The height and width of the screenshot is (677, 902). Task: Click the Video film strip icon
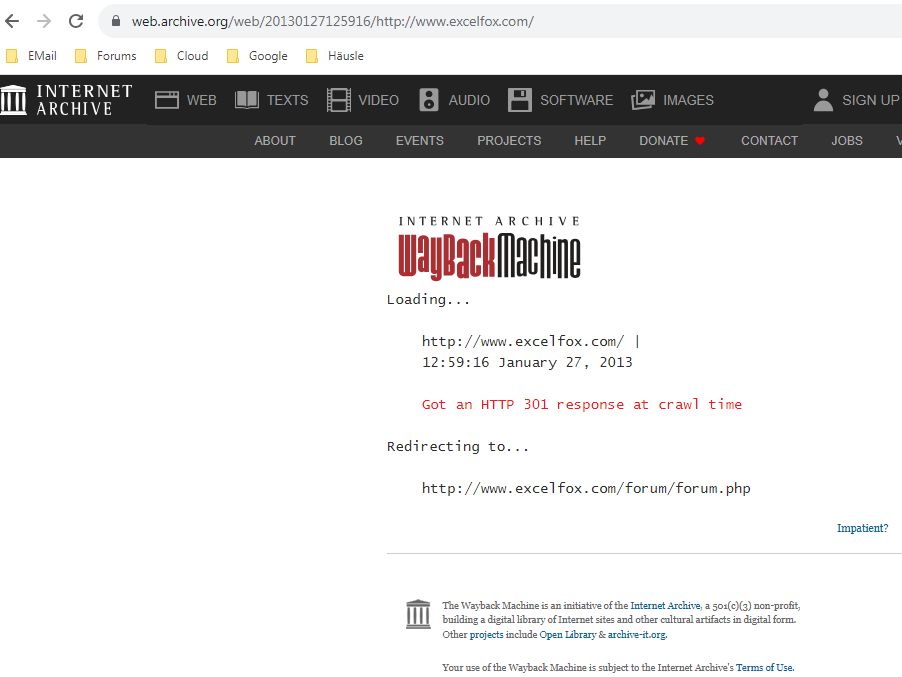tap(338, 100)
